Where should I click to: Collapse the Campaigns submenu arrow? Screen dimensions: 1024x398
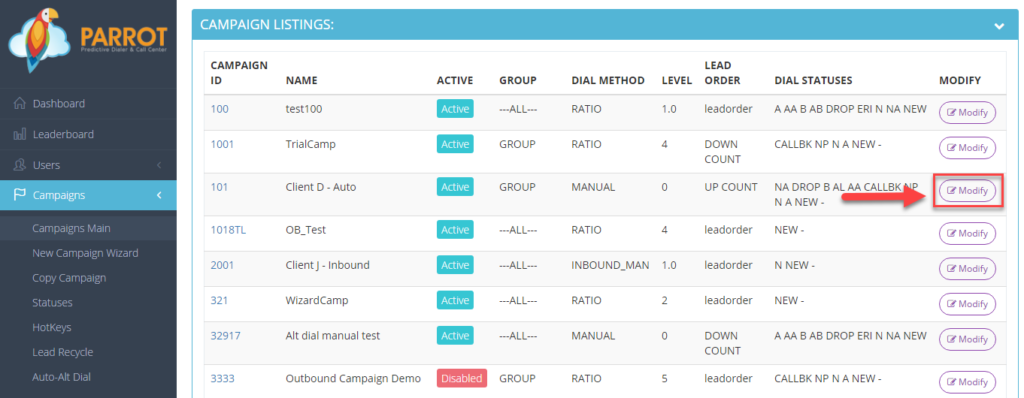[159, 195]
